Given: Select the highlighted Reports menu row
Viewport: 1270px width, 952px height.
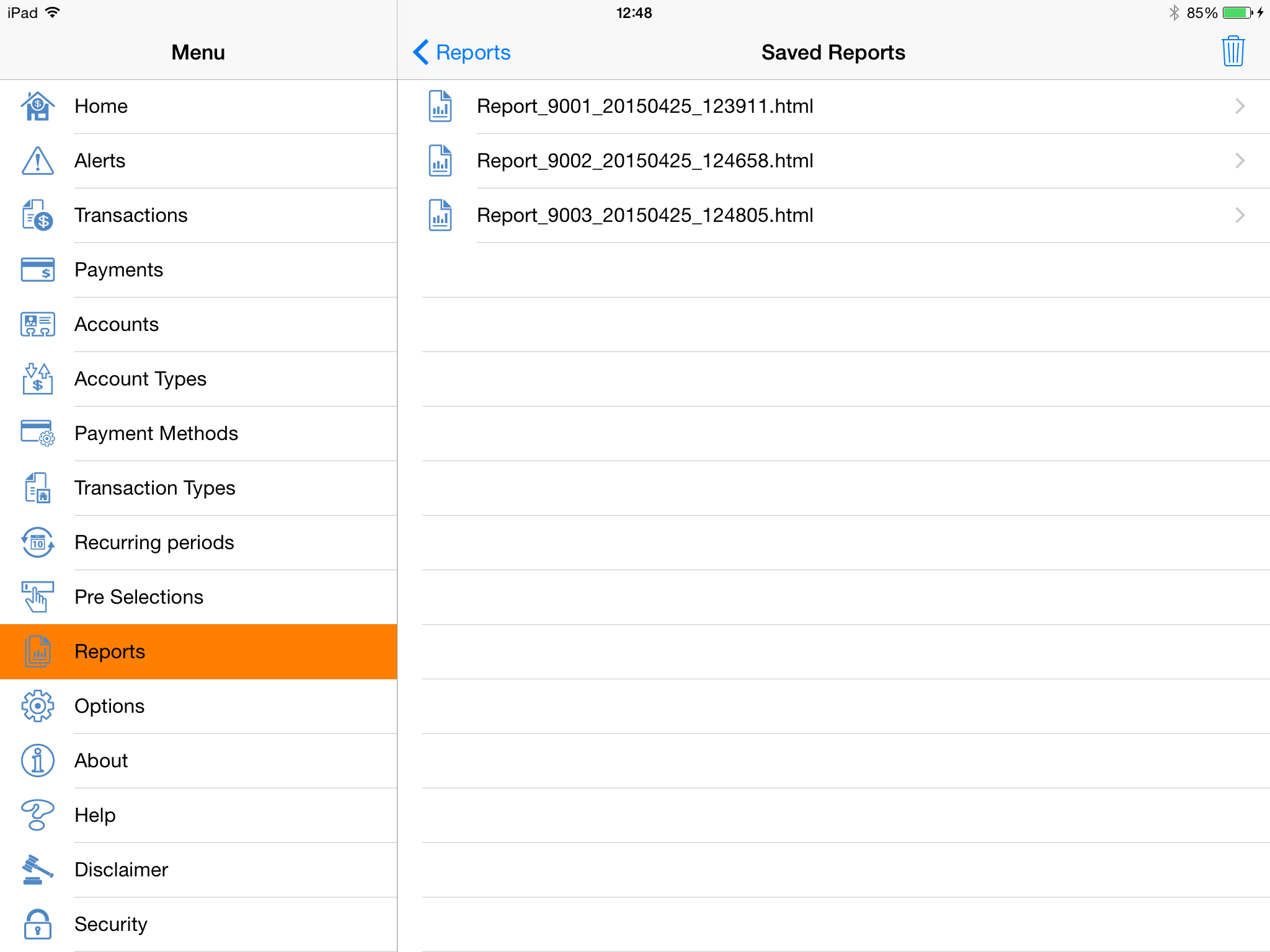Looking at the screenshot, I should coord(198,651).
